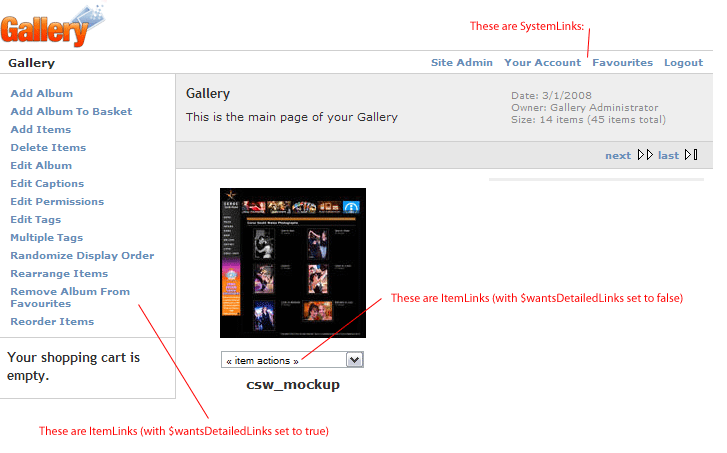Click the next page arrow icon

[x=644, y=155]
